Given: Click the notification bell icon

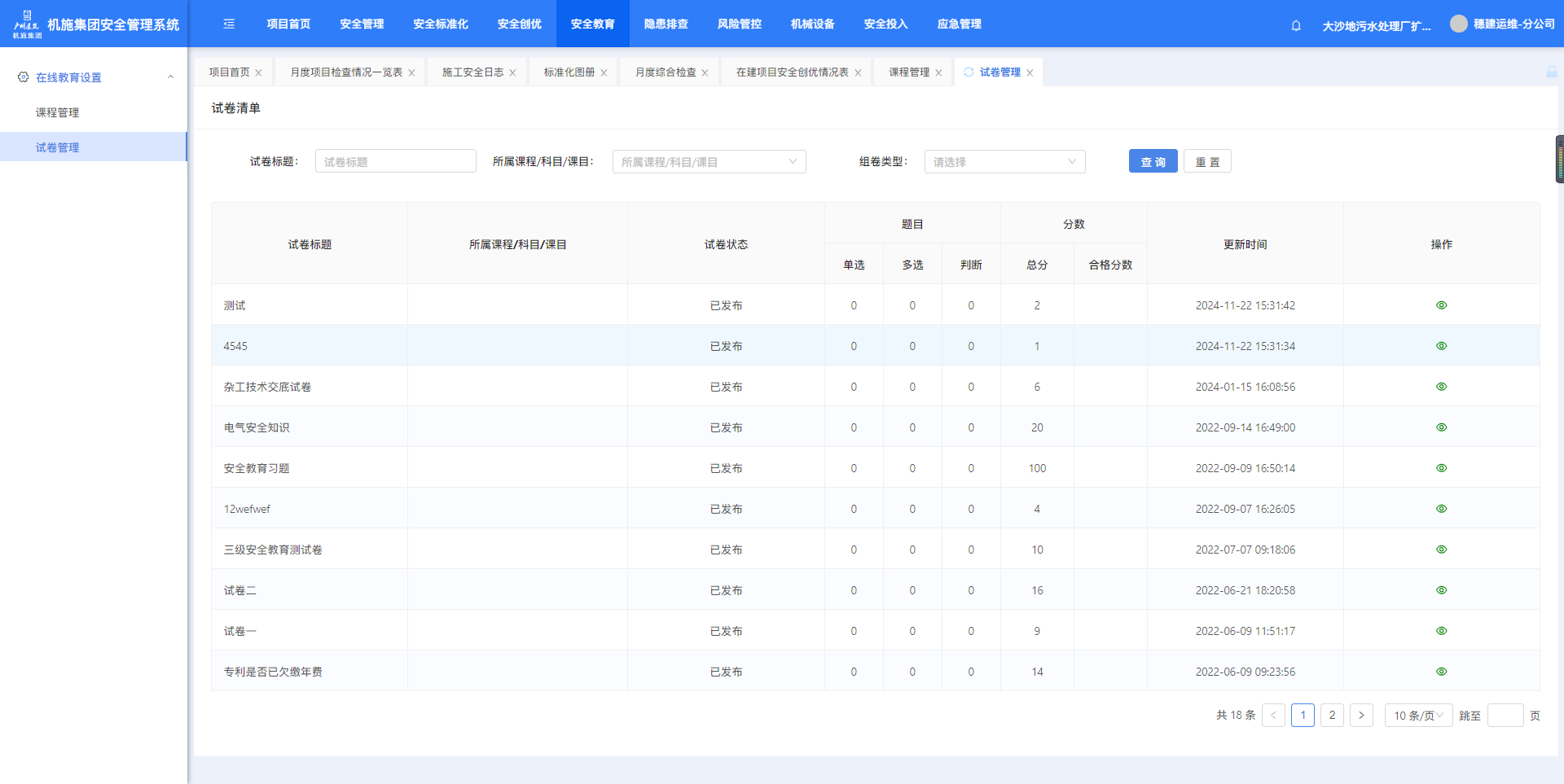Looking at the screenshot, I should point(1296,25).
